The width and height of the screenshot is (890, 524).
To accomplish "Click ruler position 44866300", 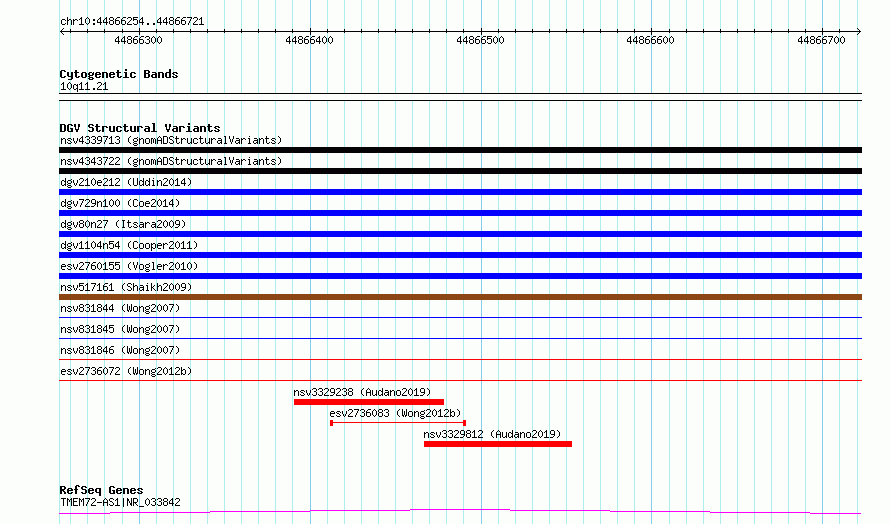I will (138, 40).
